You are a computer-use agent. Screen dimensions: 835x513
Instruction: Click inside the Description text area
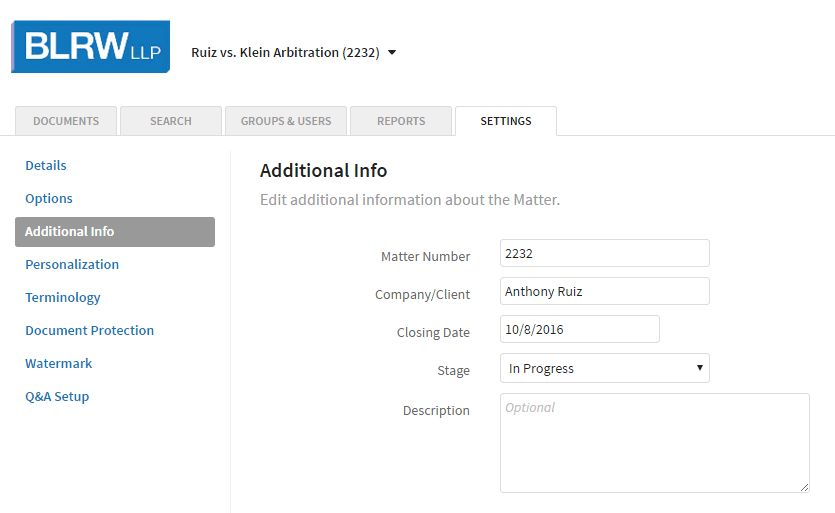654,443
